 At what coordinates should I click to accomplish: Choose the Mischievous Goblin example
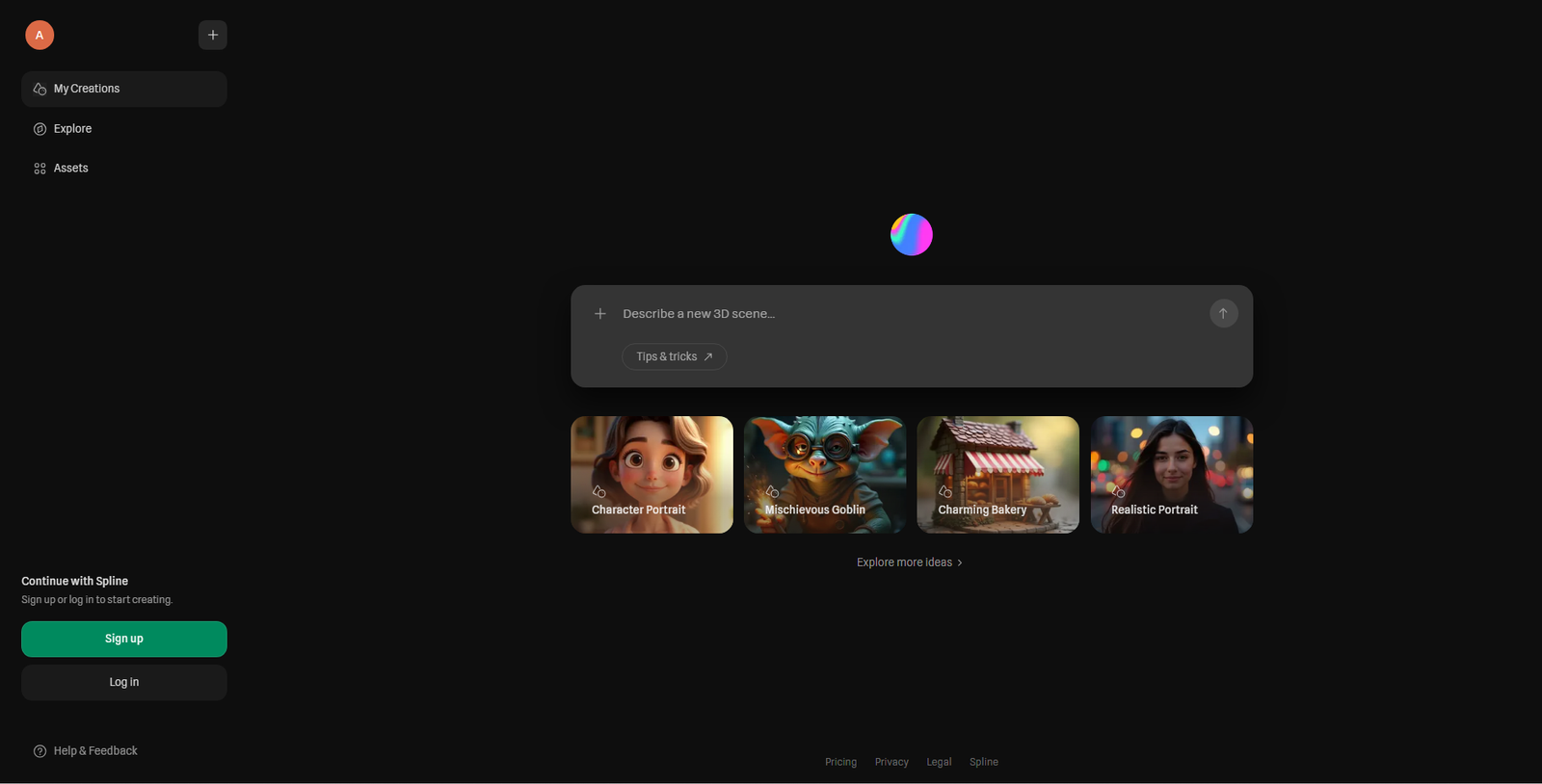(x=825, y=474)
